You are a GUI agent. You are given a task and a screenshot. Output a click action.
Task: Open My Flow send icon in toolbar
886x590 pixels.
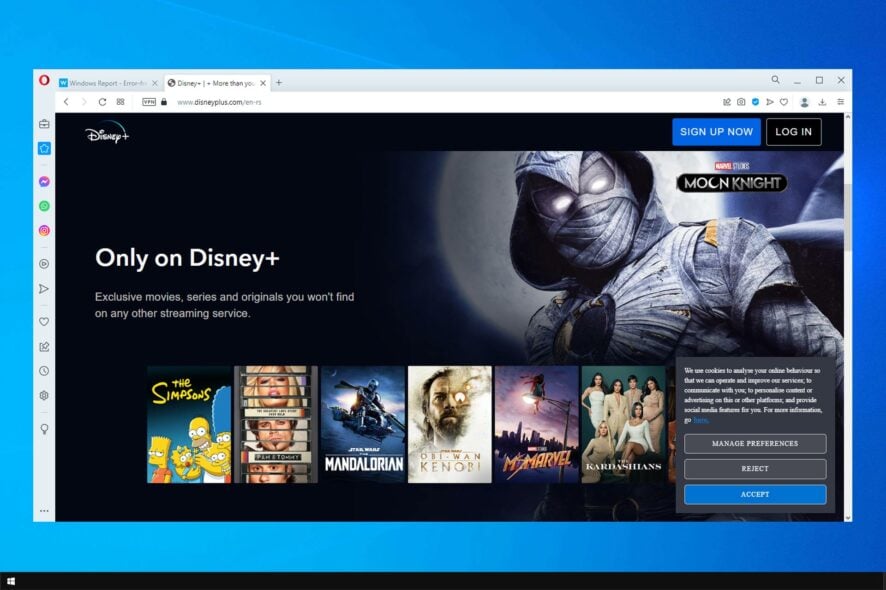(770, 102)
